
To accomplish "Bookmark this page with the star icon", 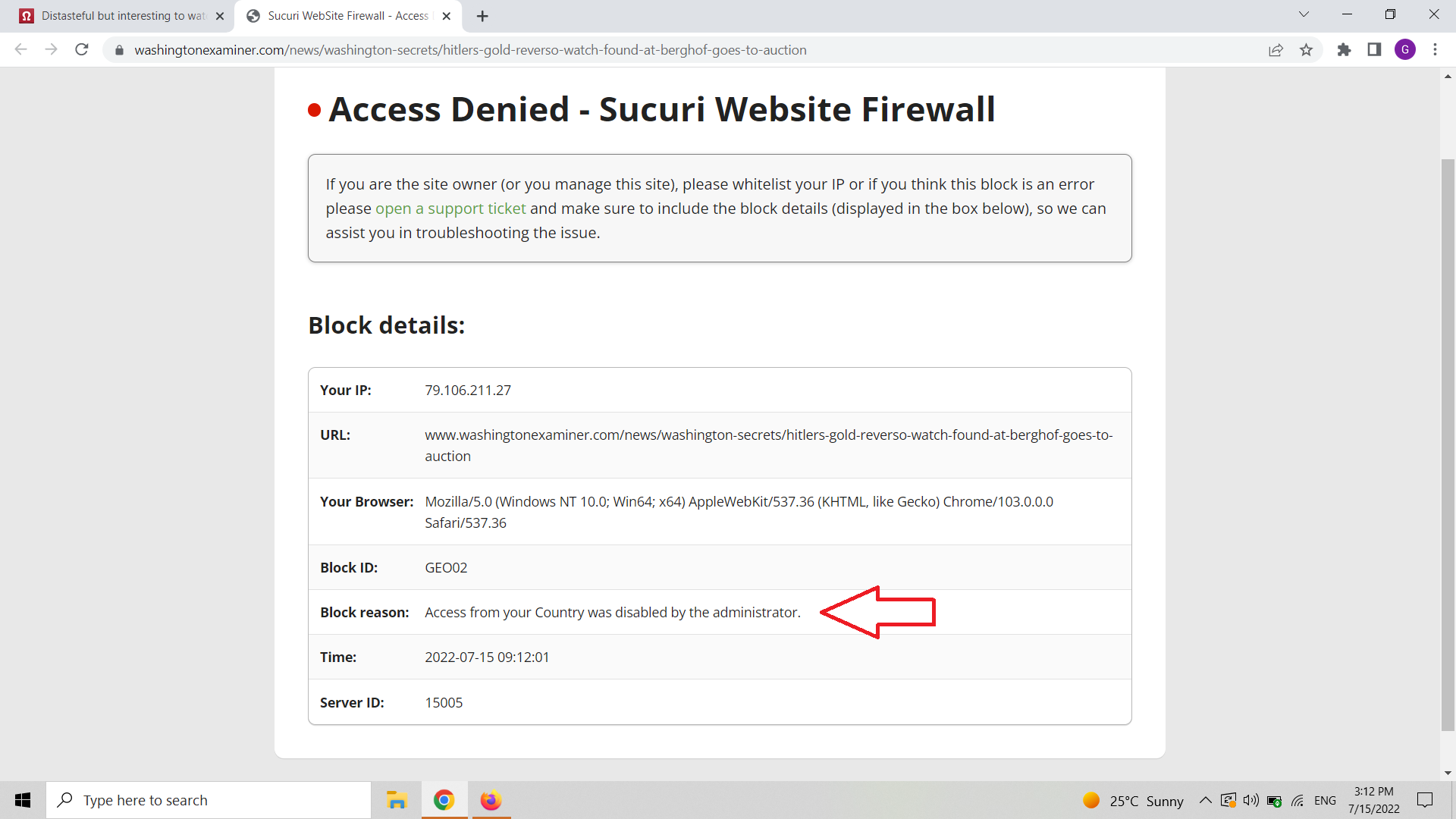I will click(x=1306, y=50).
